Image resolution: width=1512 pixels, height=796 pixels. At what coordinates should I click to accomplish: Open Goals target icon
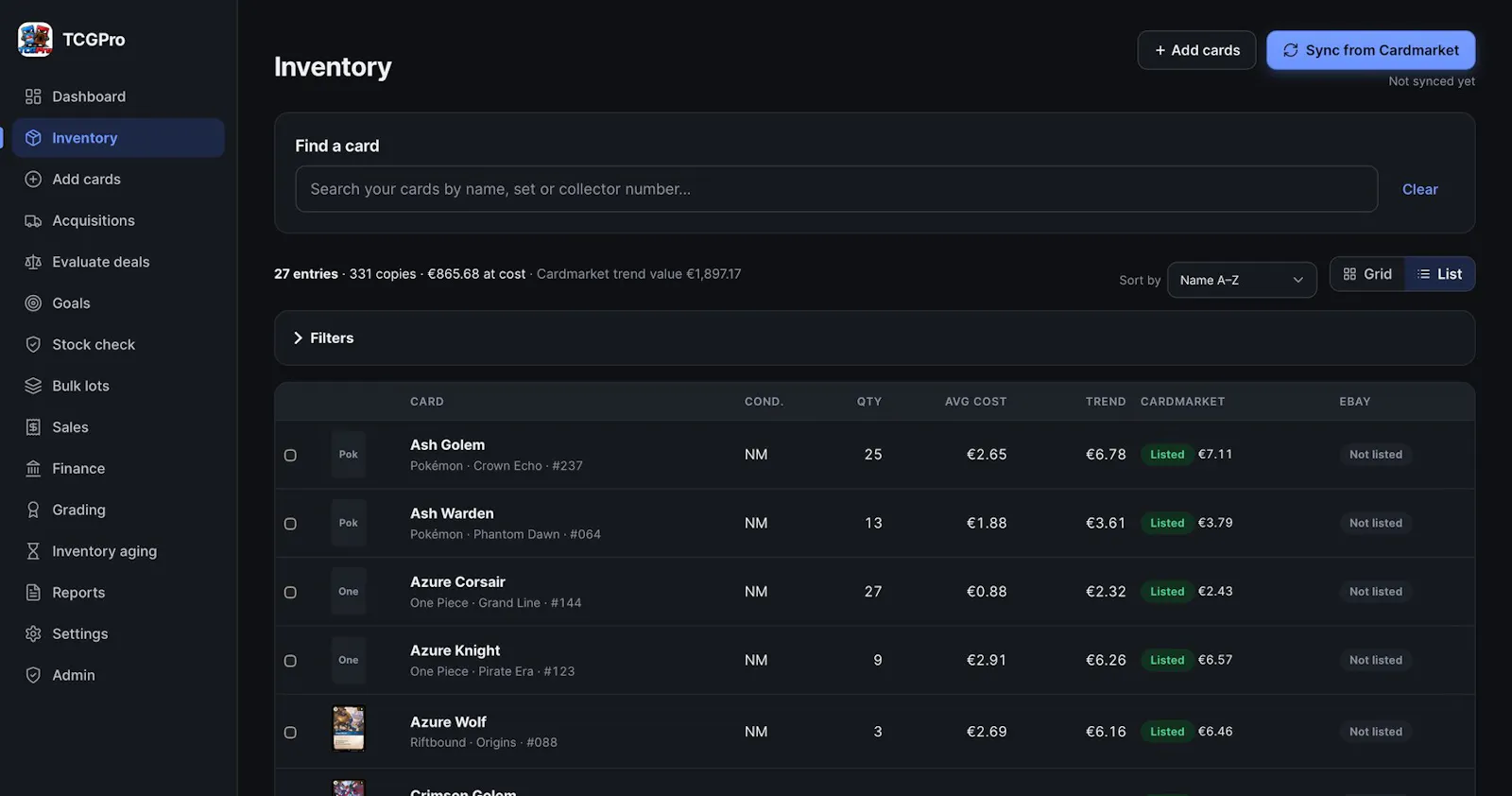(x=33, y=303)
